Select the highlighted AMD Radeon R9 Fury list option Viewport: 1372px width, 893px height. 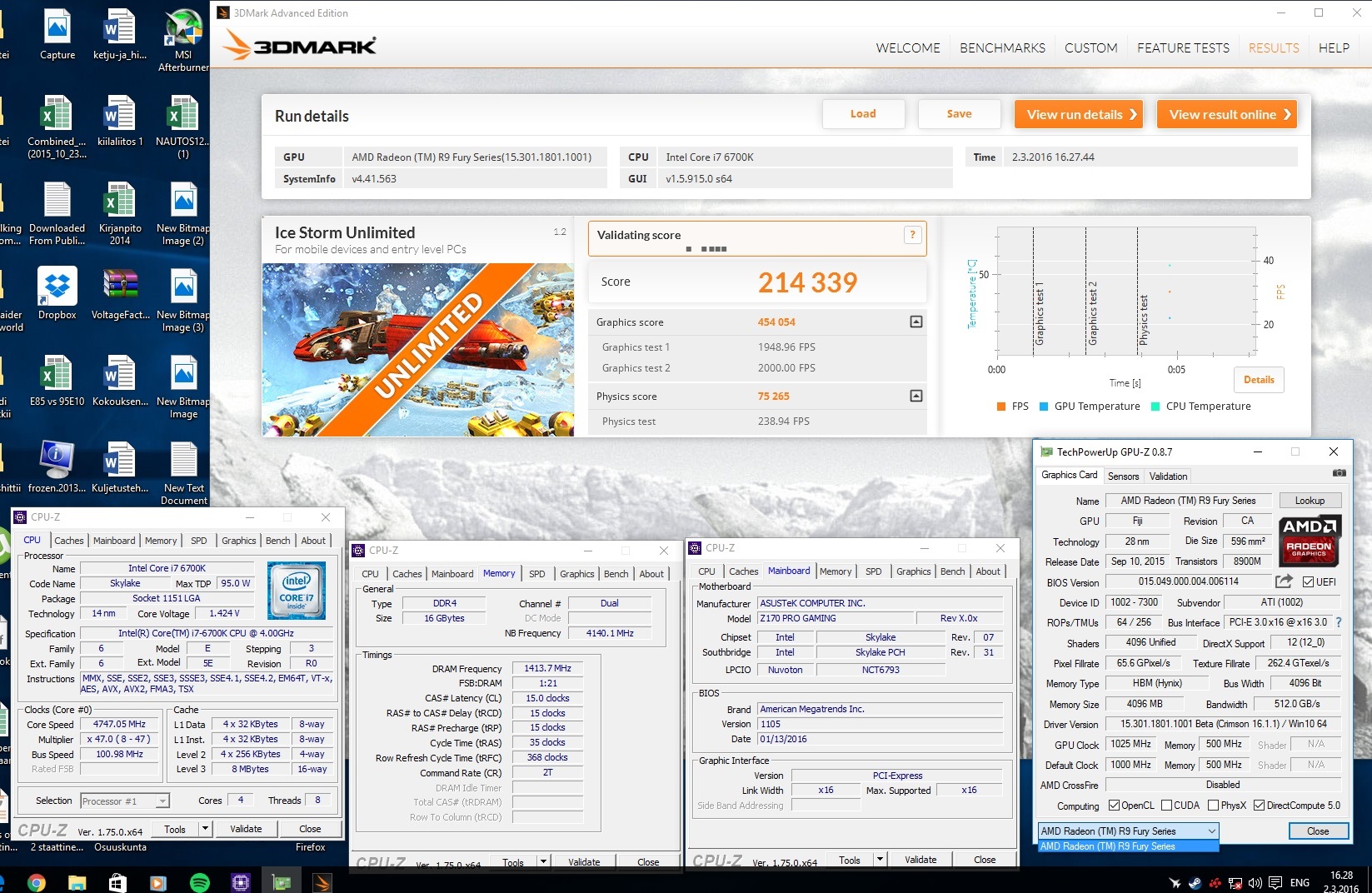1129,846
